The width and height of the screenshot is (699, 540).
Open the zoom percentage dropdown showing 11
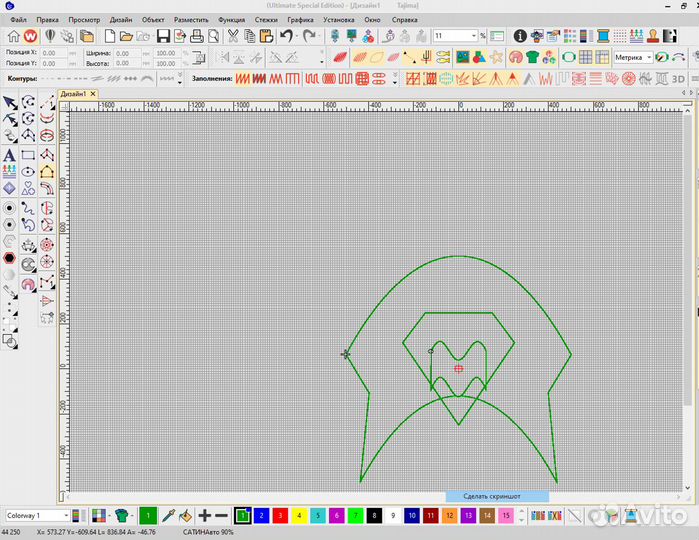473,36
